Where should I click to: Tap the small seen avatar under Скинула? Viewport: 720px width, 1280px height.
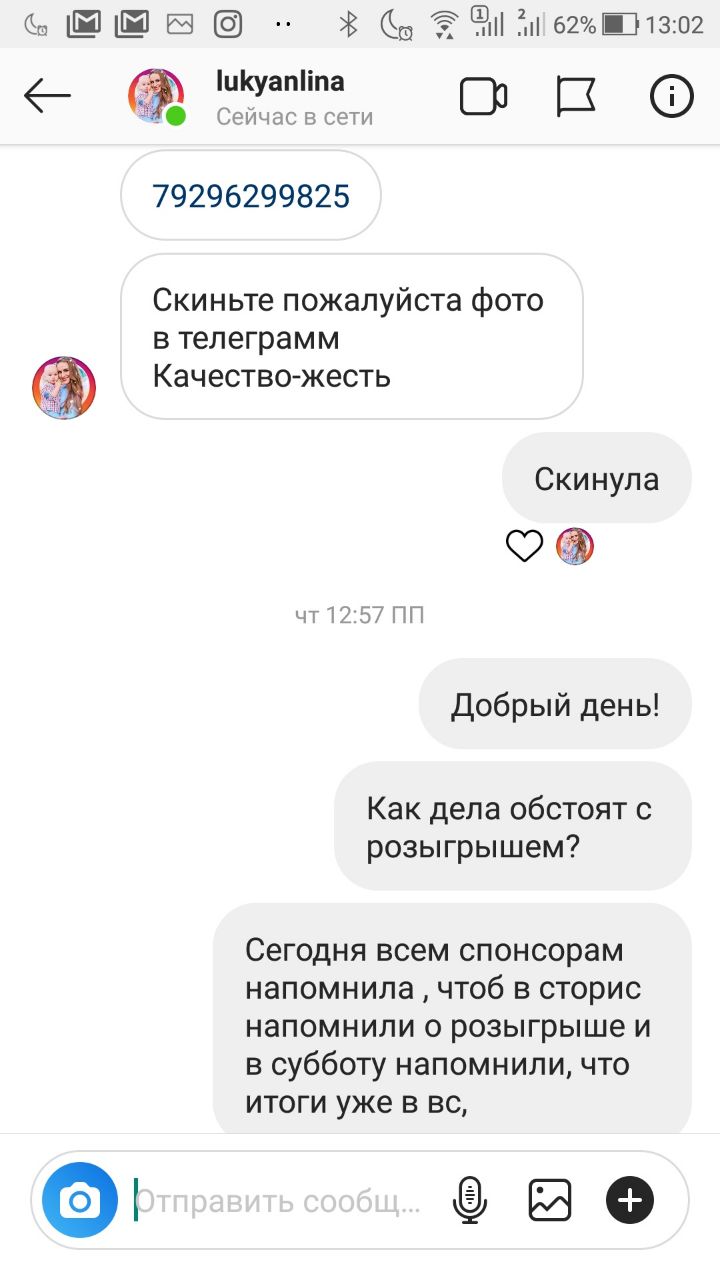tap(575, 546)
